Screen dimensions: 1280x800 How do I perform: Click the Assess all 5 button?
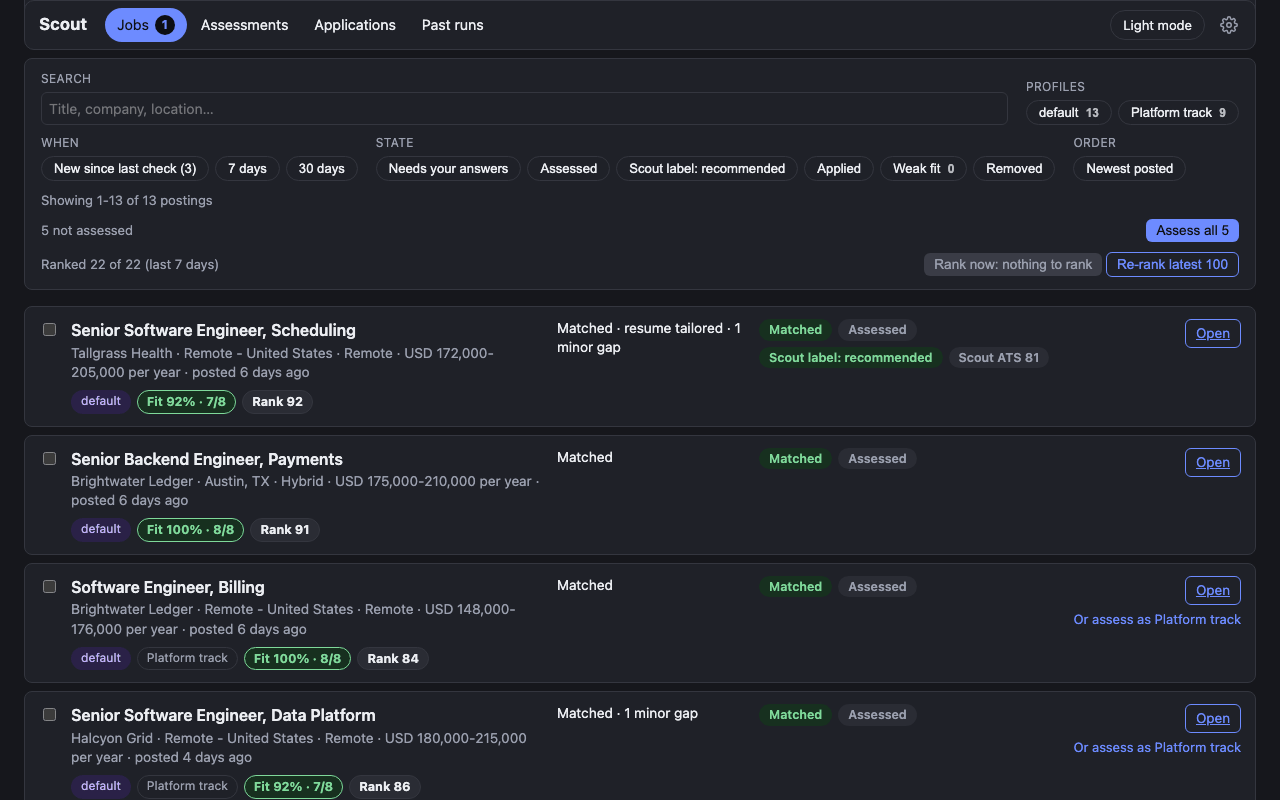coord(1193,230)
